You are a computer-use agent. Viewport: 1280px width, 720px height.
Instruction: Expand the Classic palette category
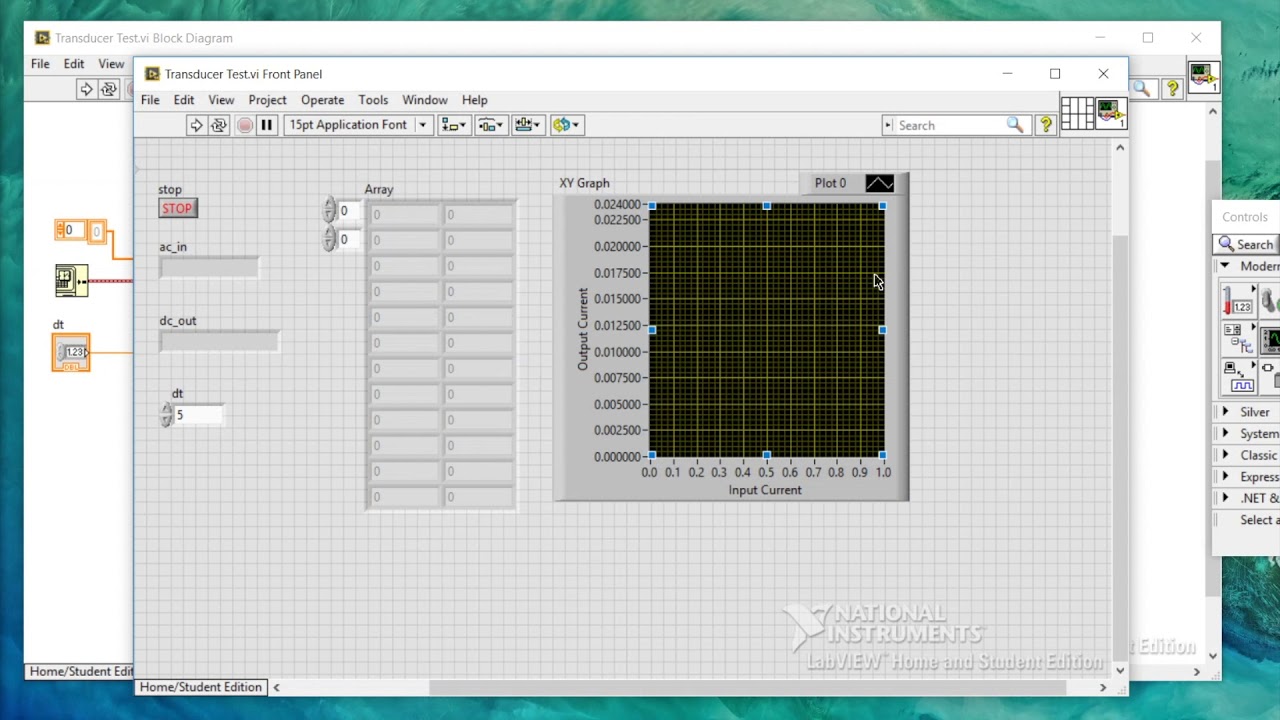(1225, 455)
